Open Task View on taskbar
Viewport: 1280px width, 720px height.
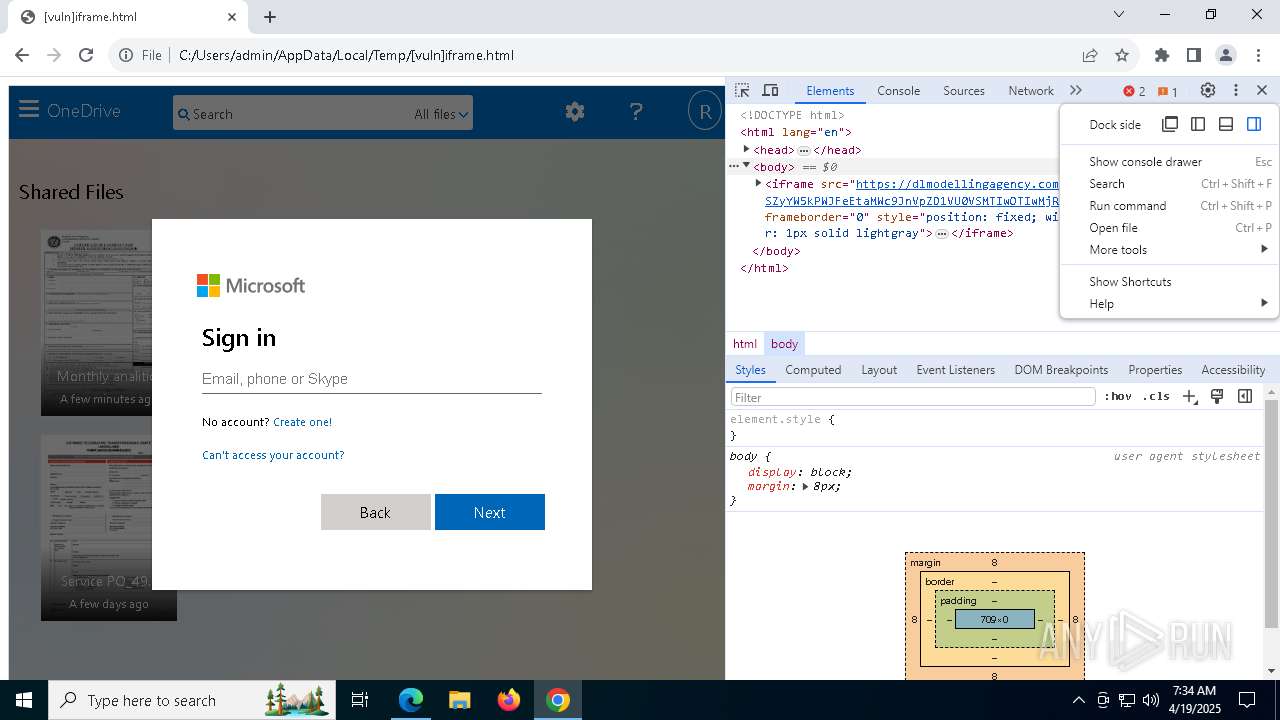click(360, 700)
